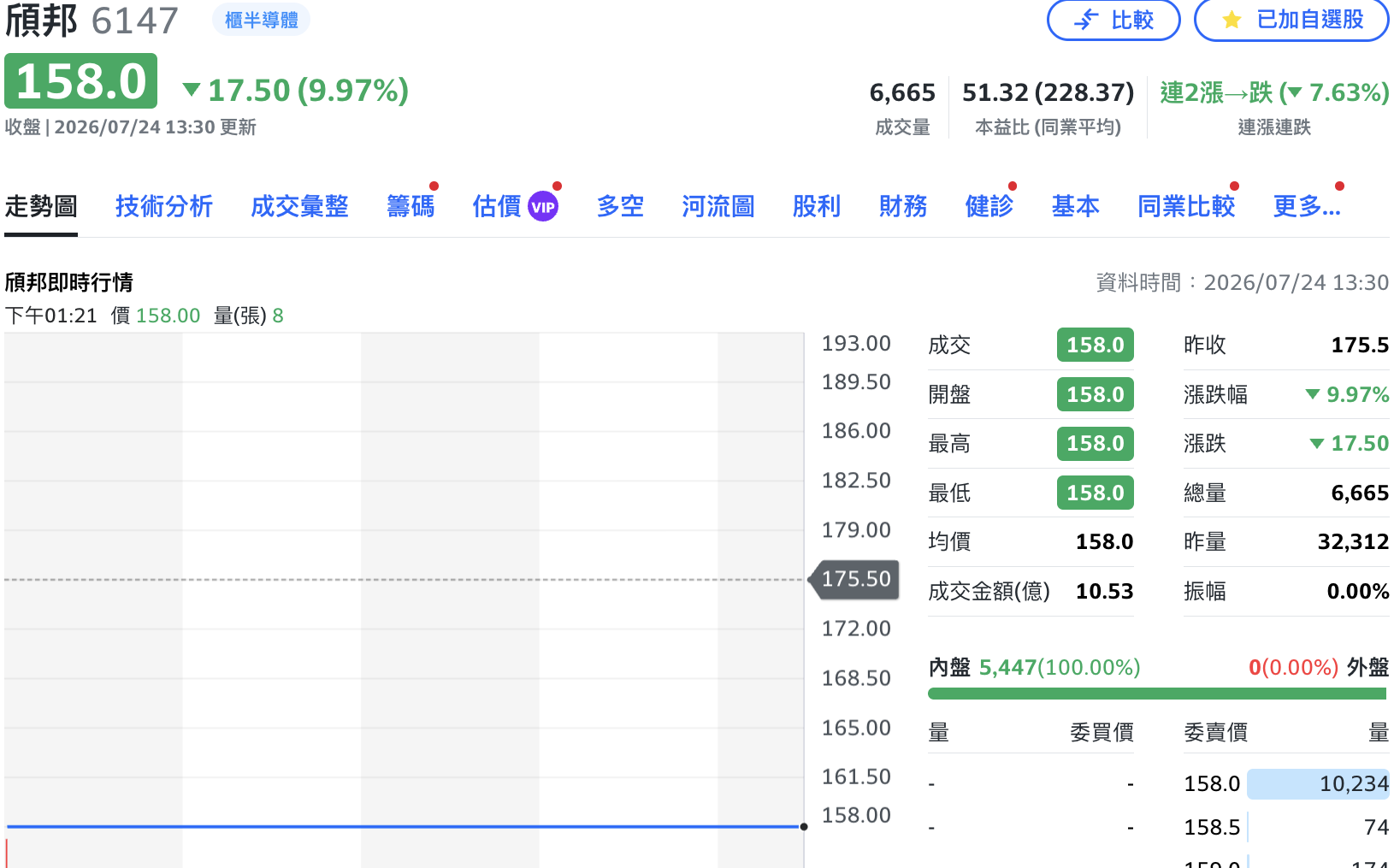
Task: Switch to the 財務 tab
Action: click(903, 206)
